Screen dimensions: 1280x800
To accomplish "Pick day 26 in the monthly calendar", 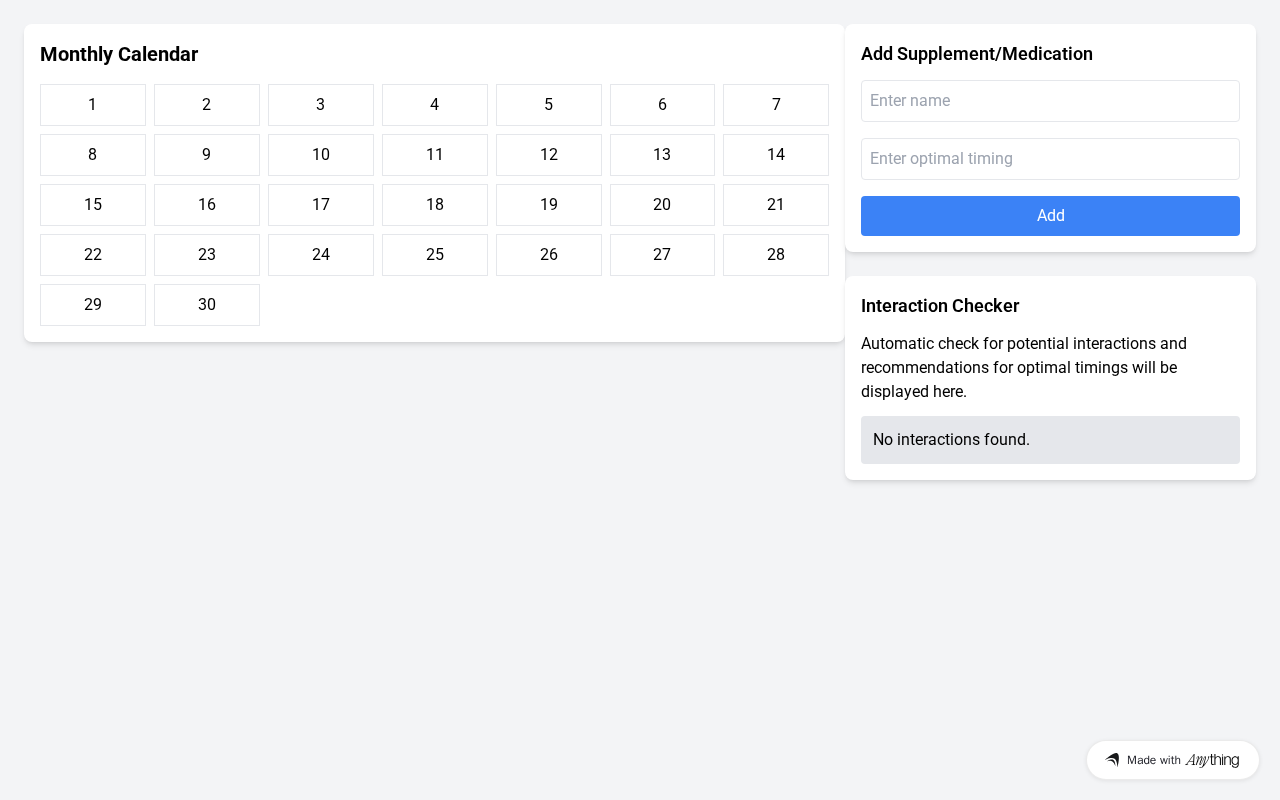I will click(x=549, y=255).
